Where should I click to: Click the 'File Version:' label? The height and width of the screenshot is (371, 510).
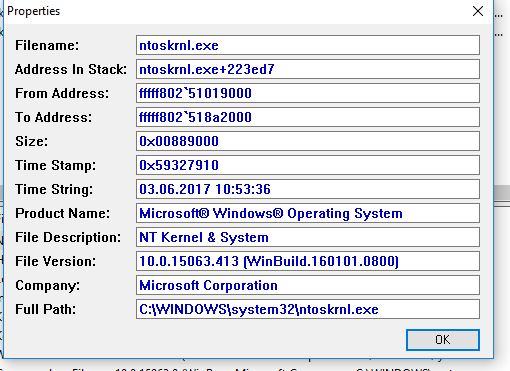pos(55,261)
